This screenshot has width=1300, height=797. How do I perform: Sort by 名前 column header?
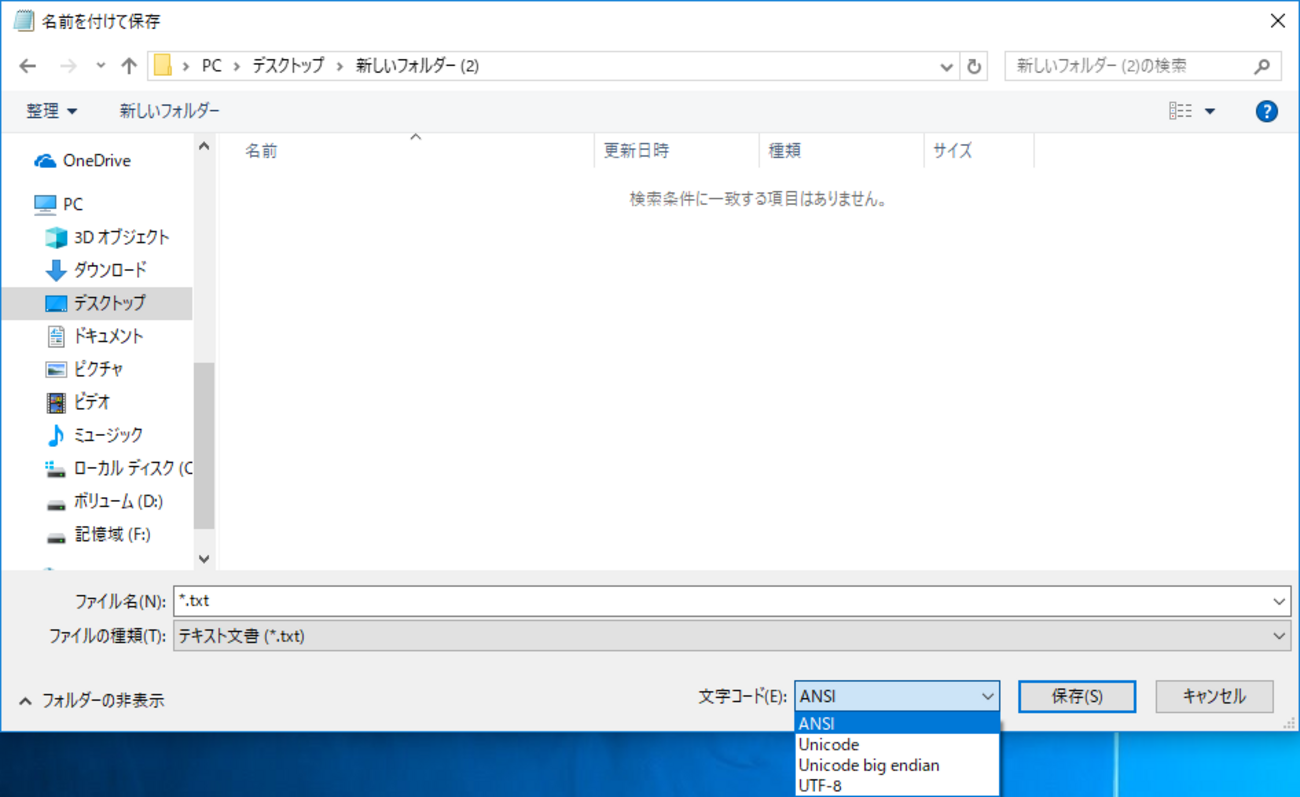(406, 151)
